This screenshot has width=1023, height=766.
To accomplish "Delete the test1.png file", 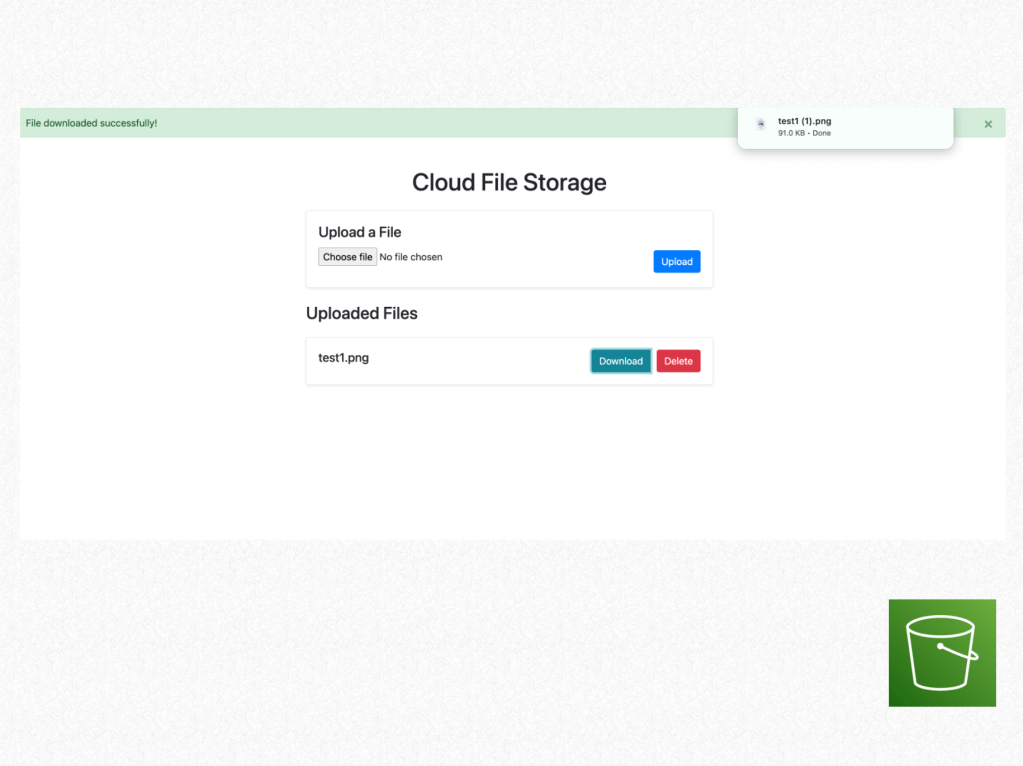I will 678,361.
